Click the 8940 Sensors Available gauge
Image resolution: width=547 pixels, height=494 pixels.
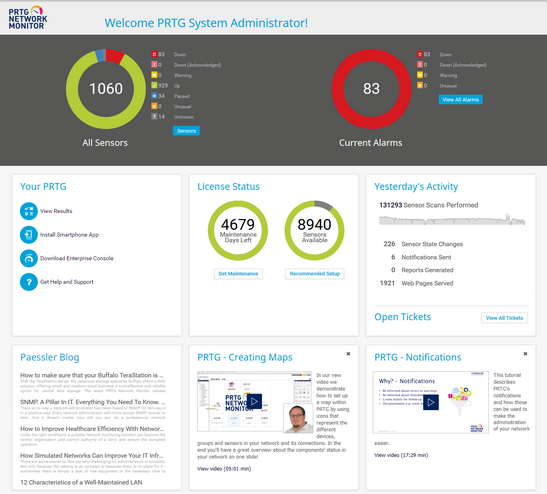tap(314, 230)
